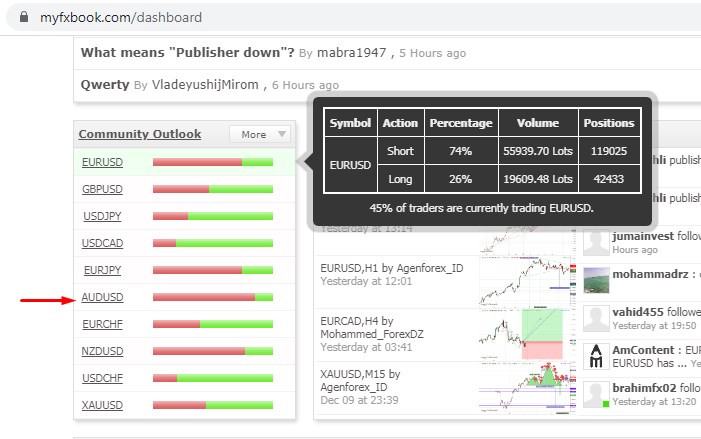The image size is (701, 439).
Task: Click the EURUSD short/long sentiment bar
Action: [x=213, y=162]
